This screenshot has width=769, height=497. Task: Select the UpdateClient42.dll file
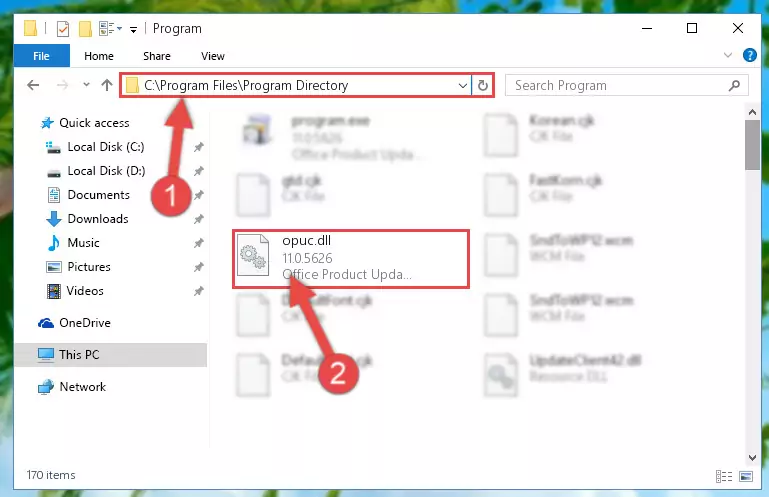[x=563, y=376]
